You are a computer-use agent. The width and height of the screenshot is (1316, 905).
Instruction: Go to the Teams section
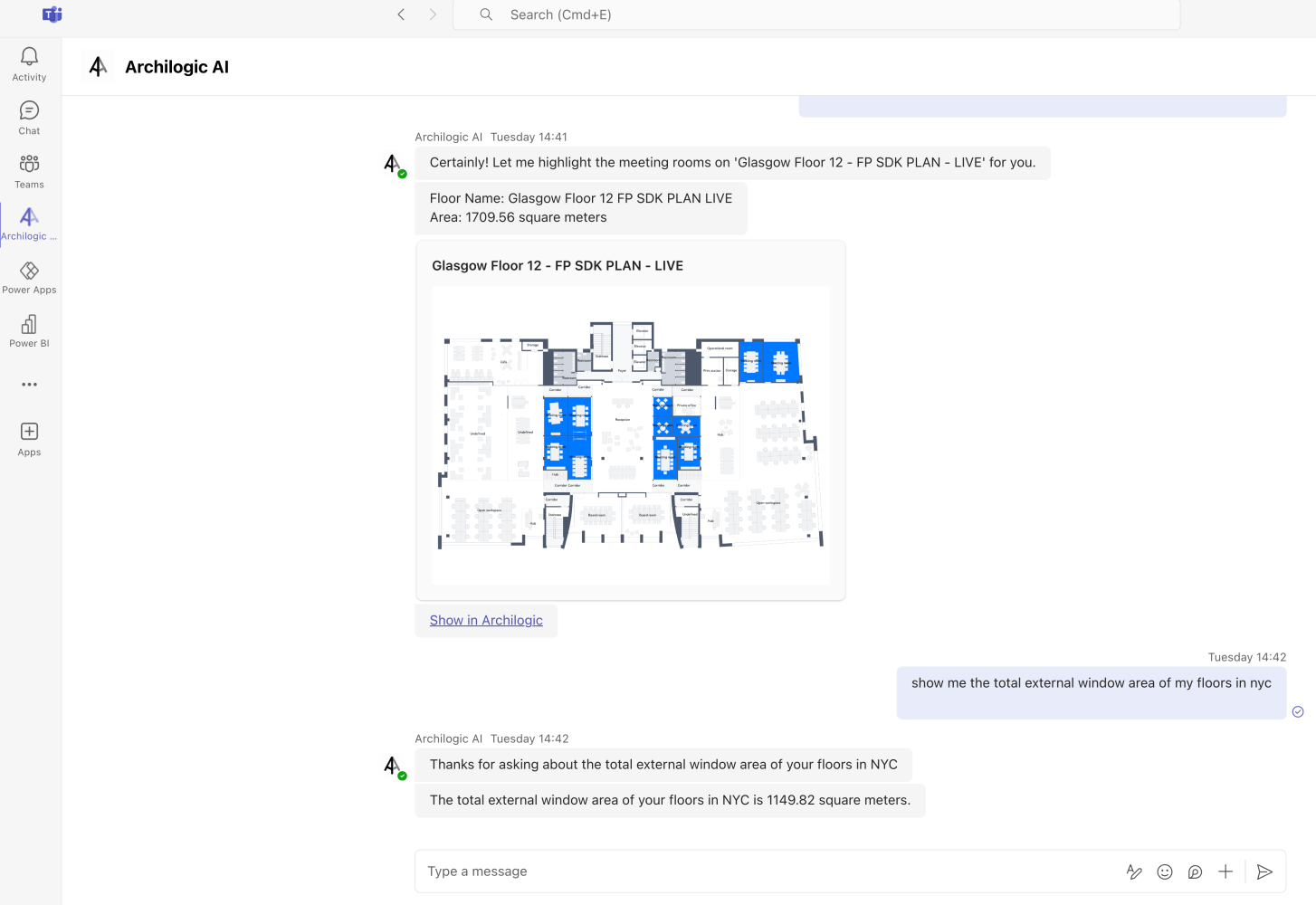click(29, 171)
